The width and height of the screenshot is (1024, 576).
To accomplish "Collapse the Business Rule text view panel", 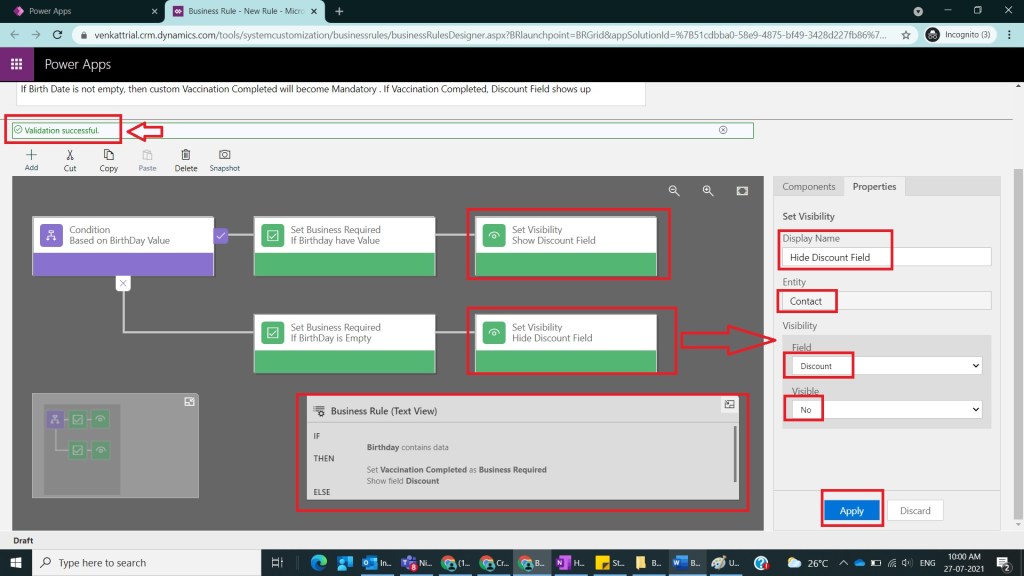I will coord(729,404).
